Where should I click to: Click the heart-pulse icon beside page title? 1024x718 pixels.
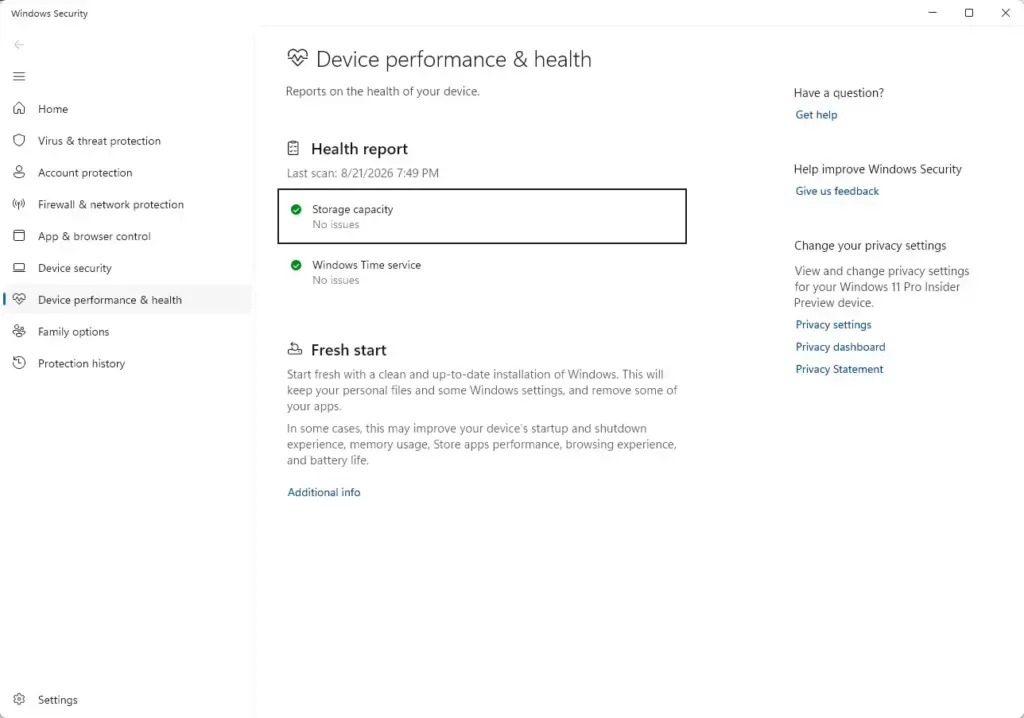297,58
